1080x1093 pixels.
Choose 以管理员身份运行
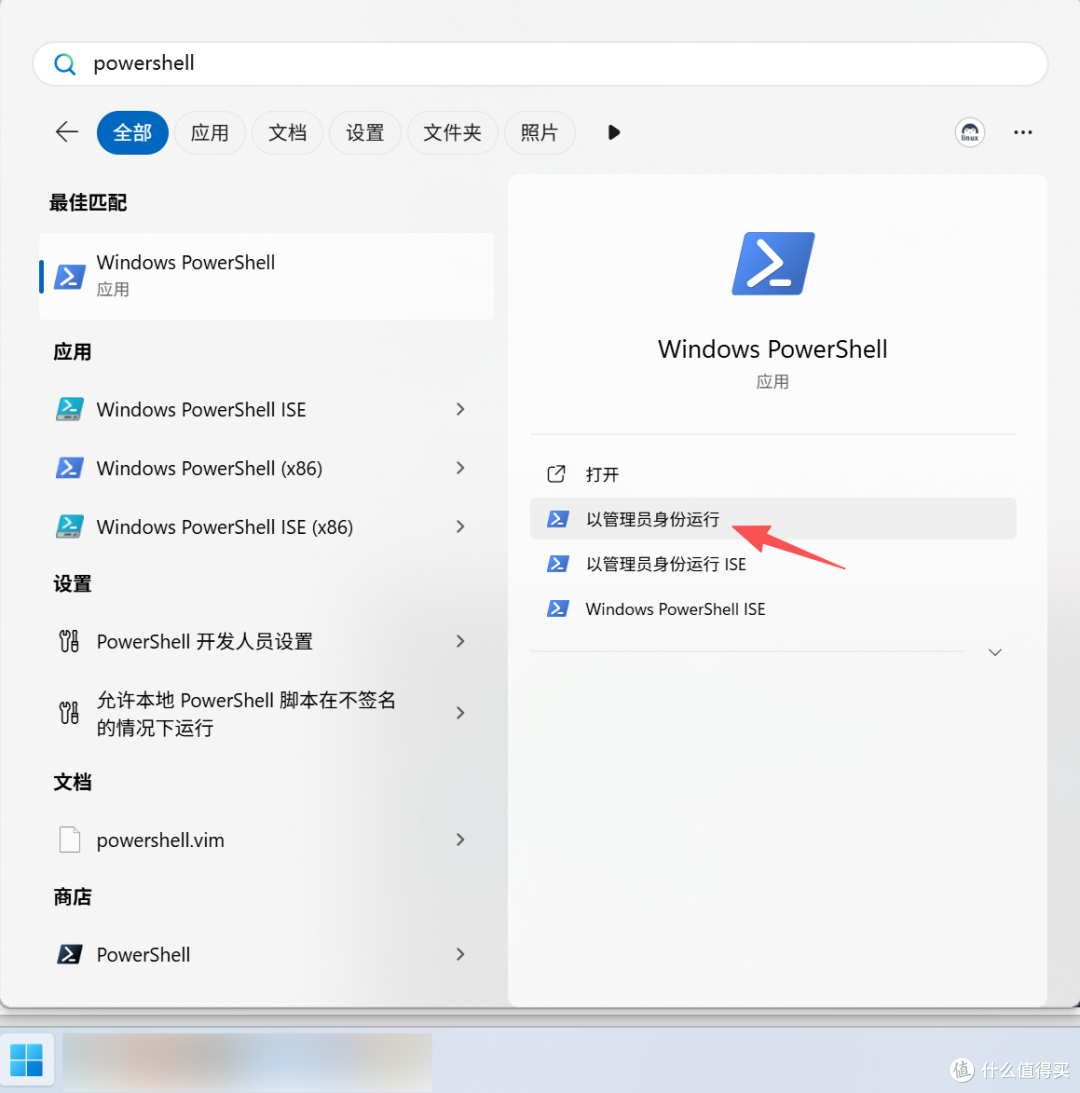(x=773, y=519)
